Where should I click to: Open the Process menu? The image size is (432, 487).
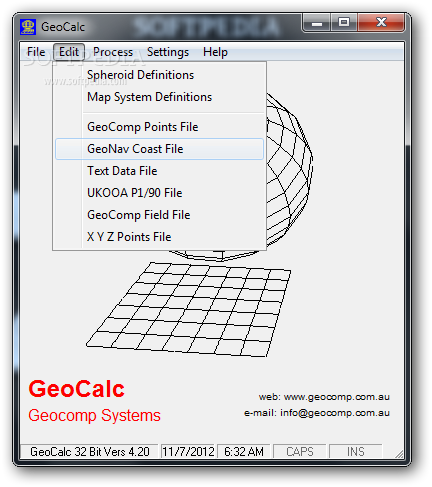coord(113,52)
